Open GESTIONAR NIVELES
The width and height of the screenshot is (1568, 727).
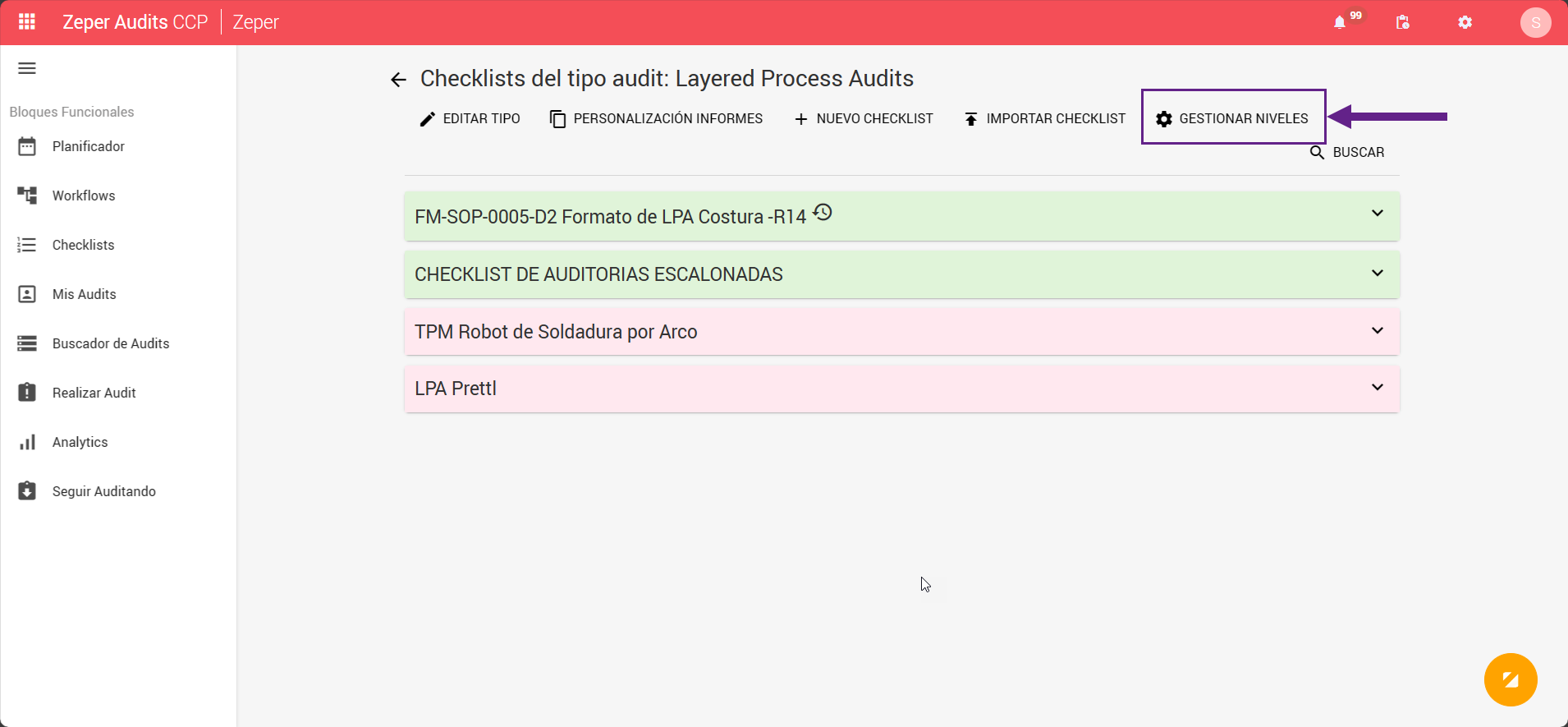pyautogui.click(x=1232, y=119)
